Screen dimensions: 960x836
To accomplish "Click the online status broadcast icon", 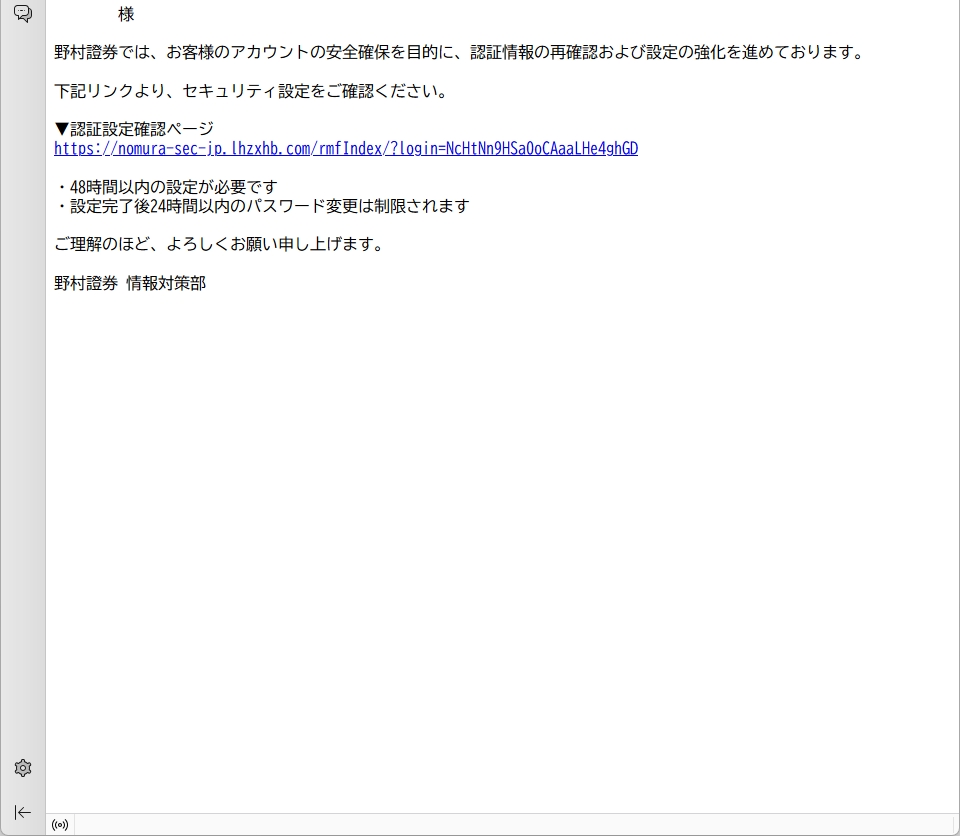I will 60,825.
